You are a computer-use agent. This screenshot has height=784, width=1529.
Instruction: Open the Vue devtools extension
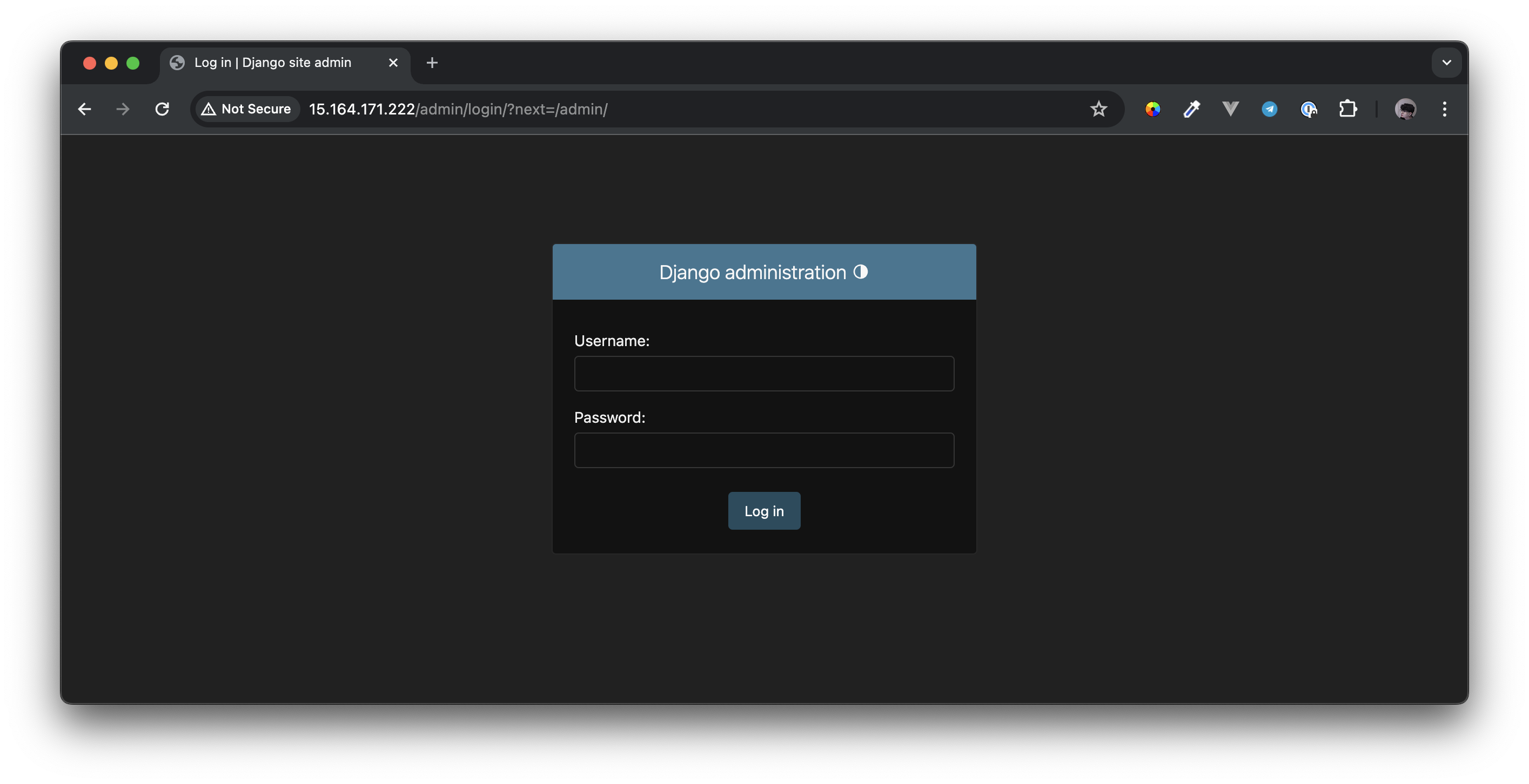[x=1230, y=109]
